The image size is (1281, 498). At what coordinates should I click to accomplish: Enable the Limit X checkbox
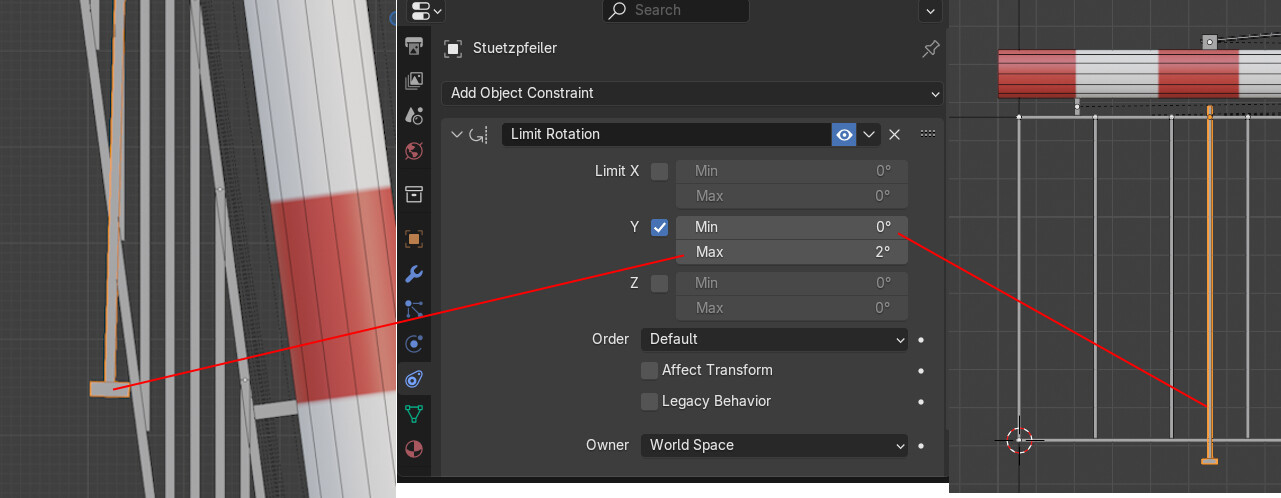pyautogui.click(x=659, y=171)
